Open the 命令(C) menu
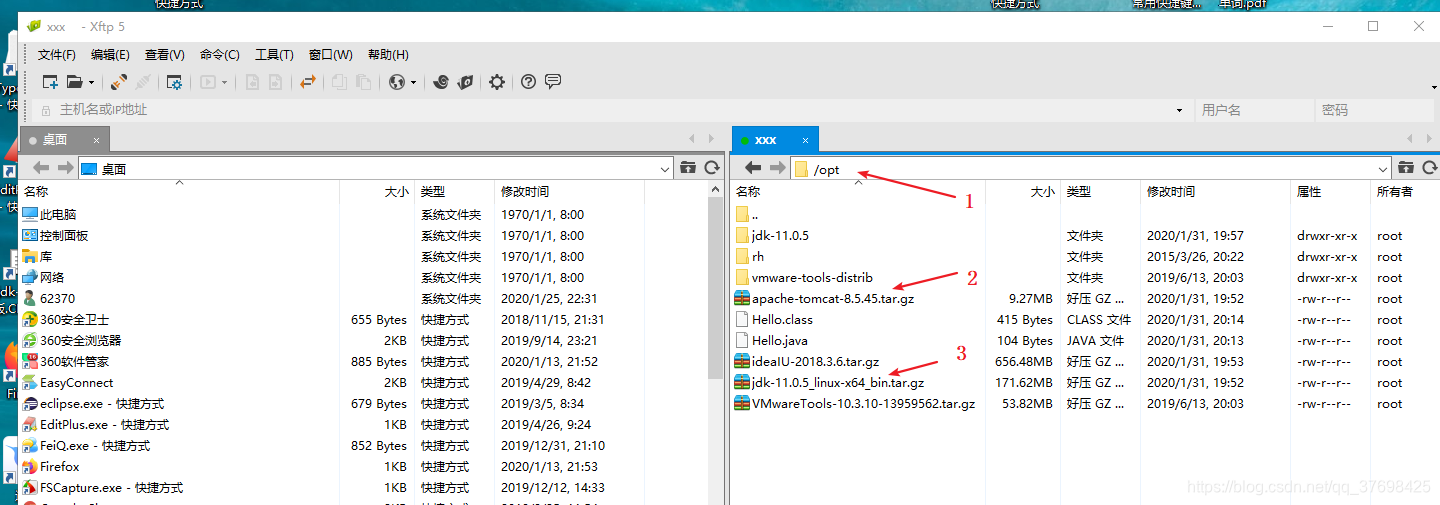Screen dimensions: 1440x505 click(220, 55)
